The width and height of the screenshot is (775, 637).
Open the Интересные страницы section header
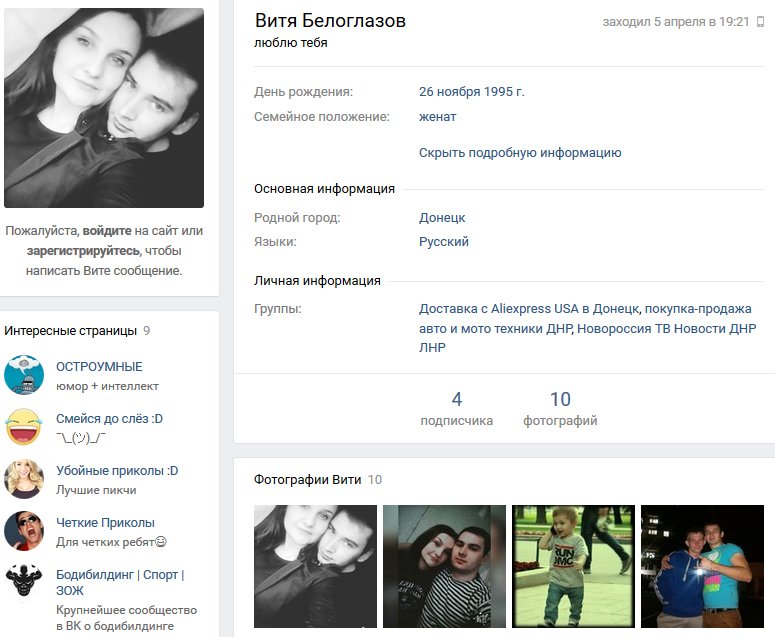click(71, 331)
